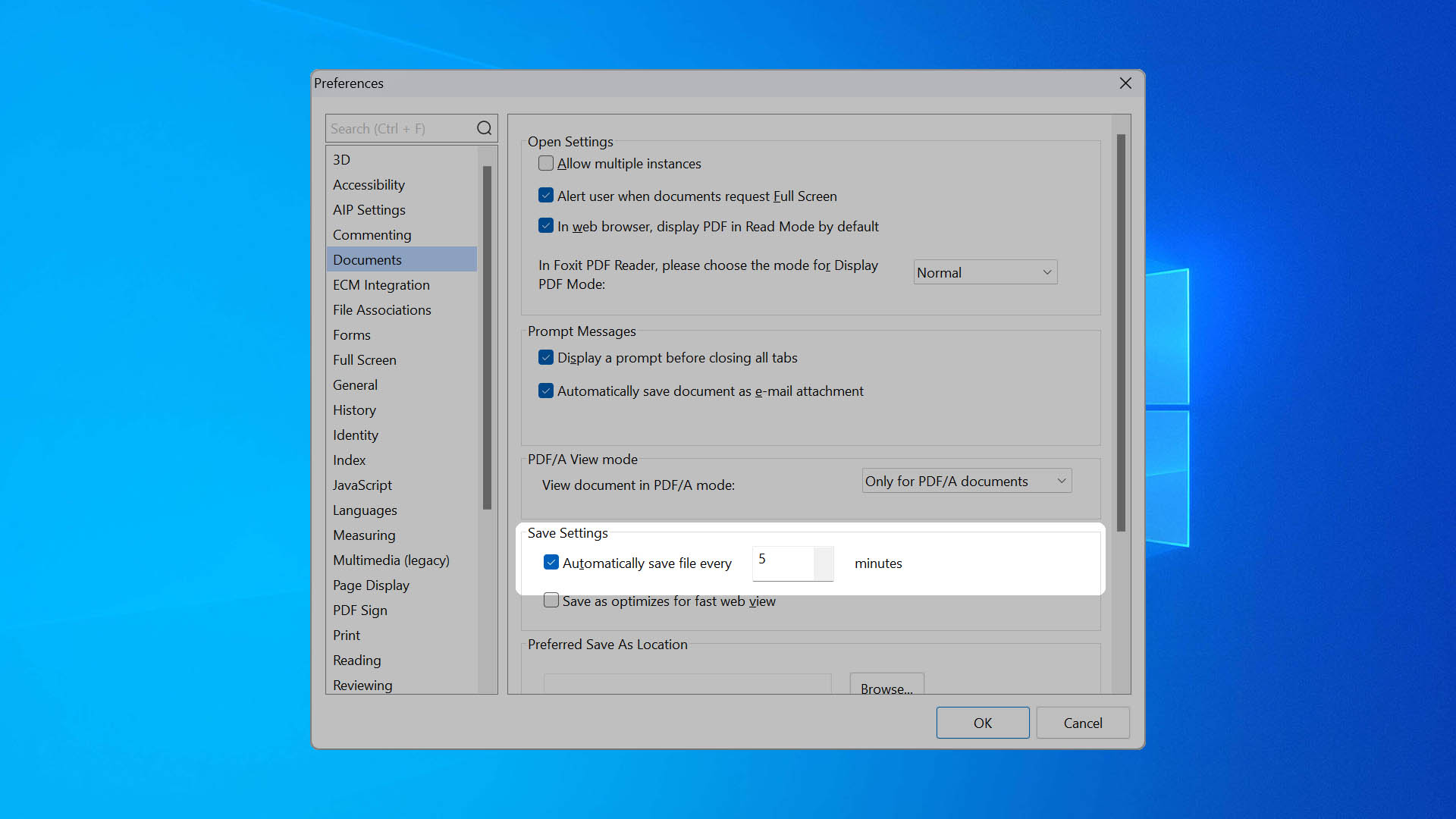This screenshot has height=819, width=1456.
Task: Select the PDF Sign category
Action: click(x=402, y=610)
